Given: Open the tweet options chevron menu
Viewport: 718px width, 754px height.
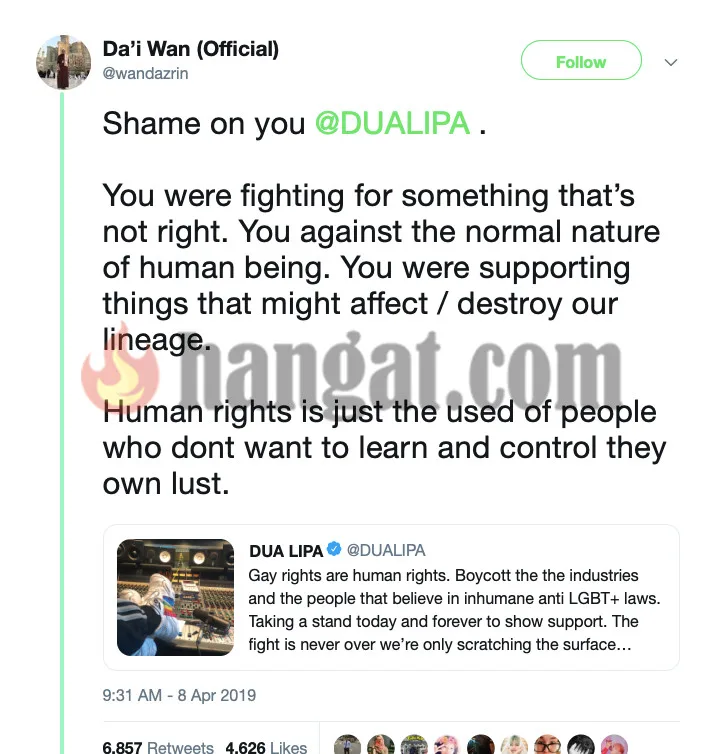Looking at the screenshot, I should coord(671,62).
